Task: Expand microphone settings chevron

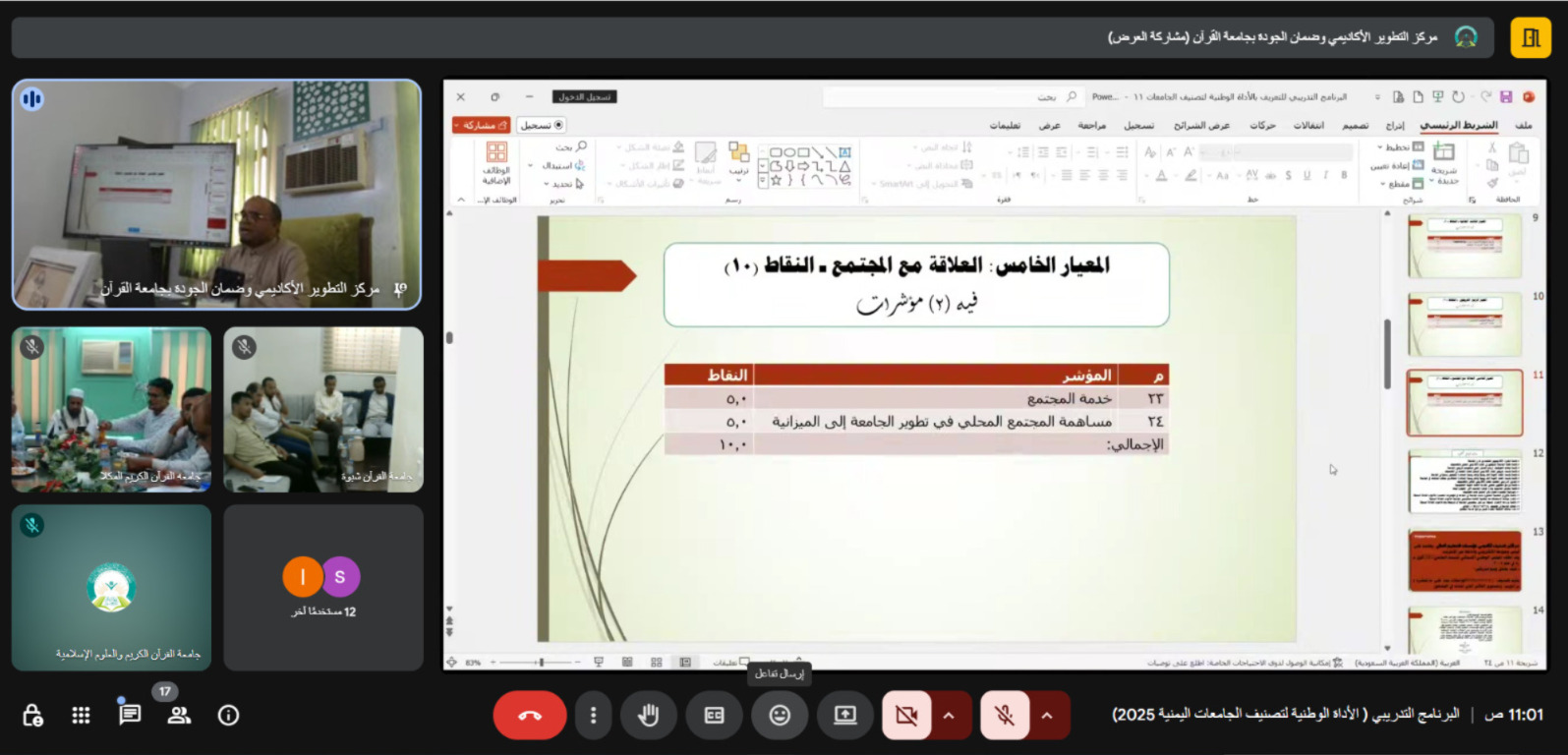Action: (x=1048, y=716)
